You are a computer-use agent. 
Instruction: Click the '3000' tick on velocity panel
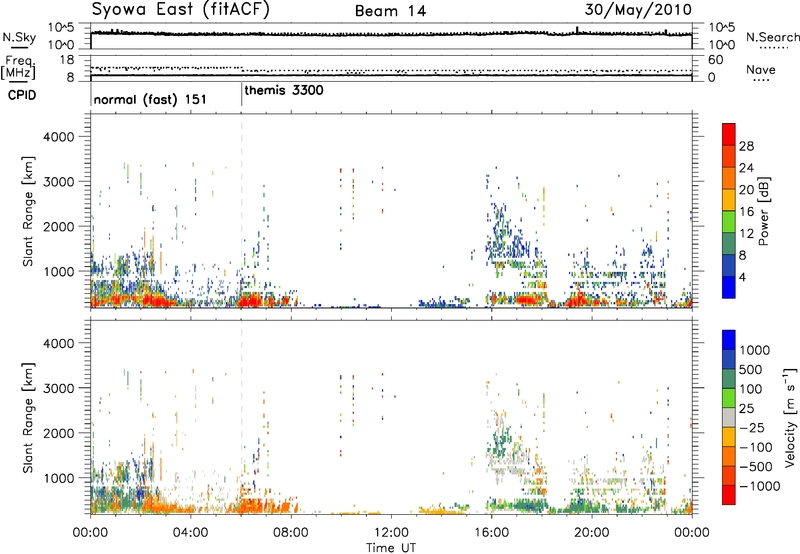(x=58, y=388)
